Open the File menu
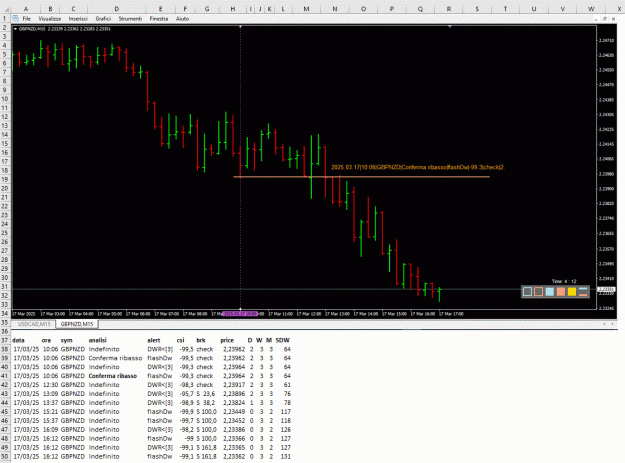 point(27,19)
